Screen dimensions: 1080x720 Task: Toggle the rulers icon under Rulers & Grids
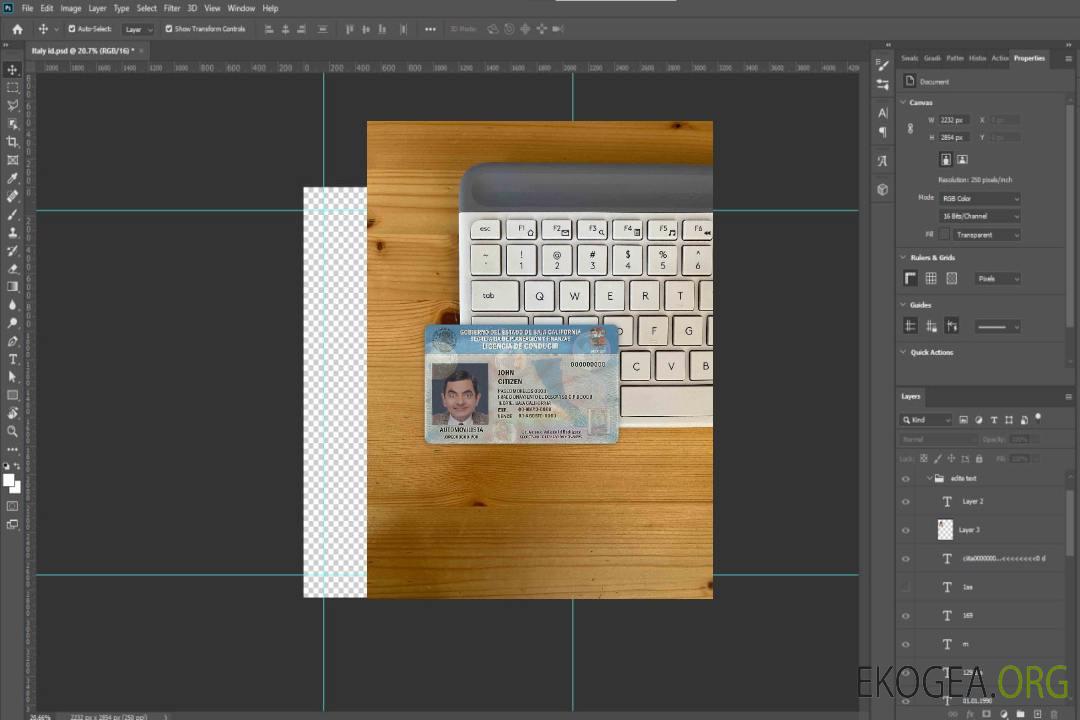point(910,279)
